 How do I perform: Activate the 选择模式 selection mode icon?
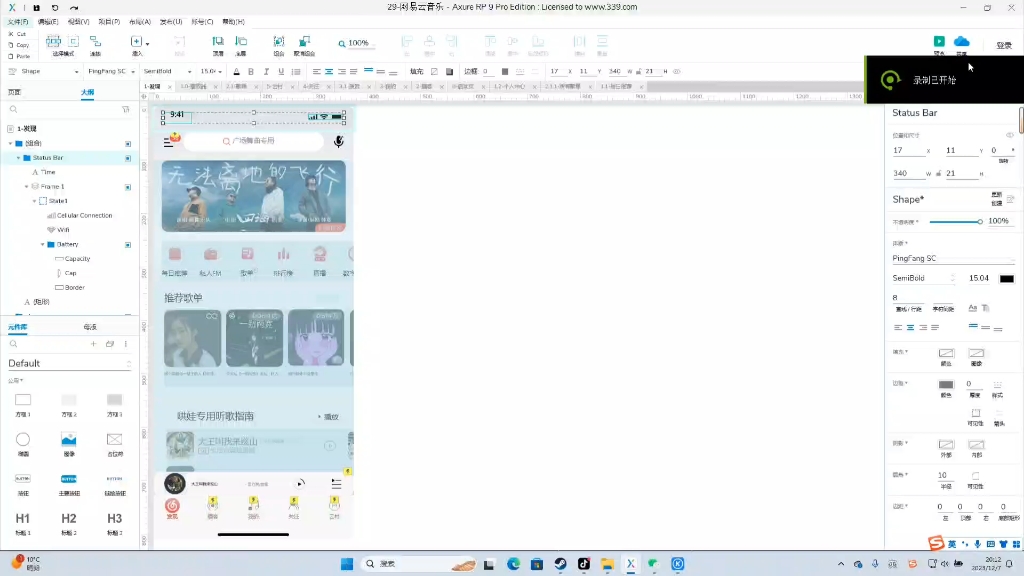53,42
